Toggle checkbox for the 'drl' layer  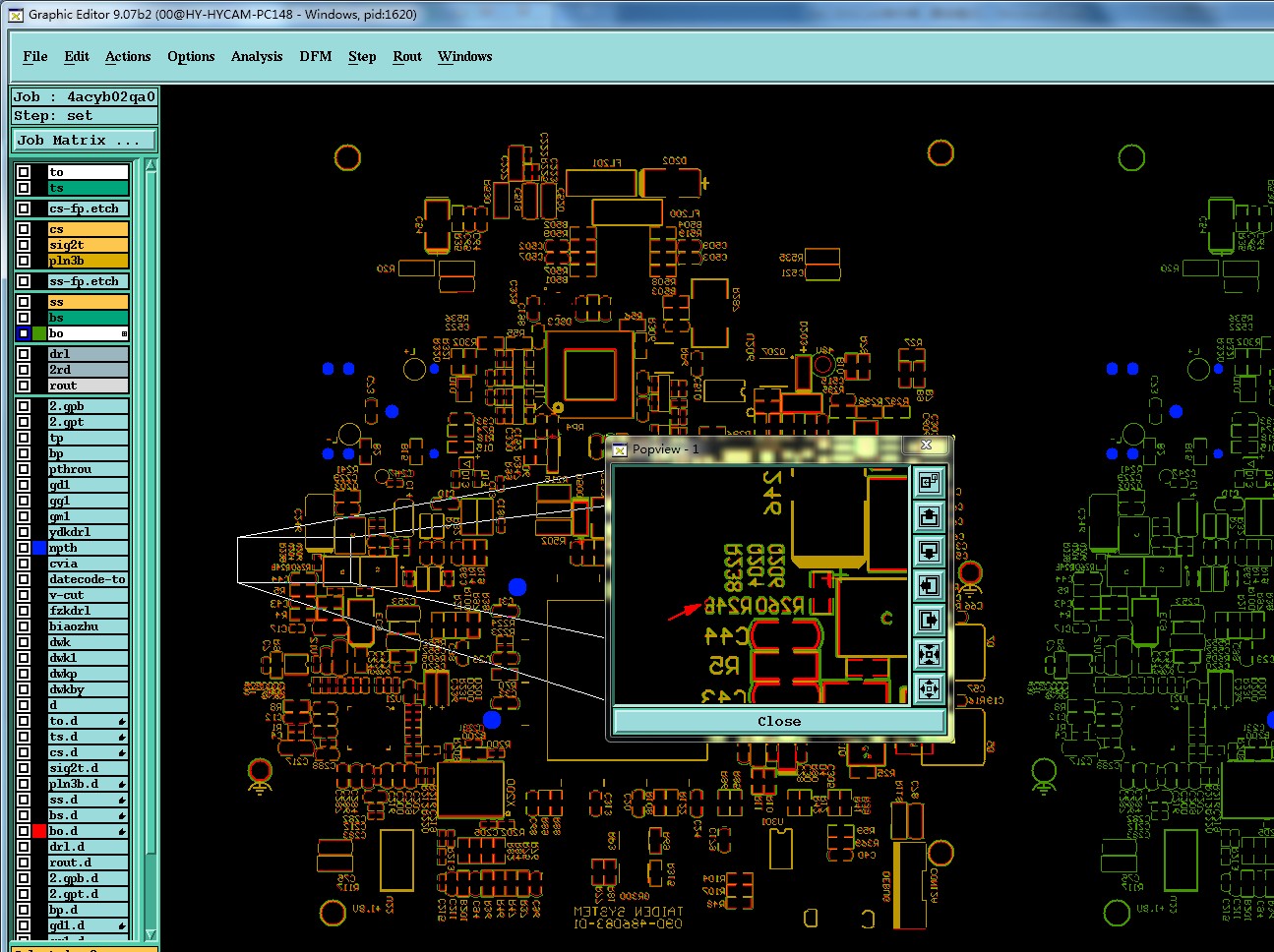click(x=24, y=354)
